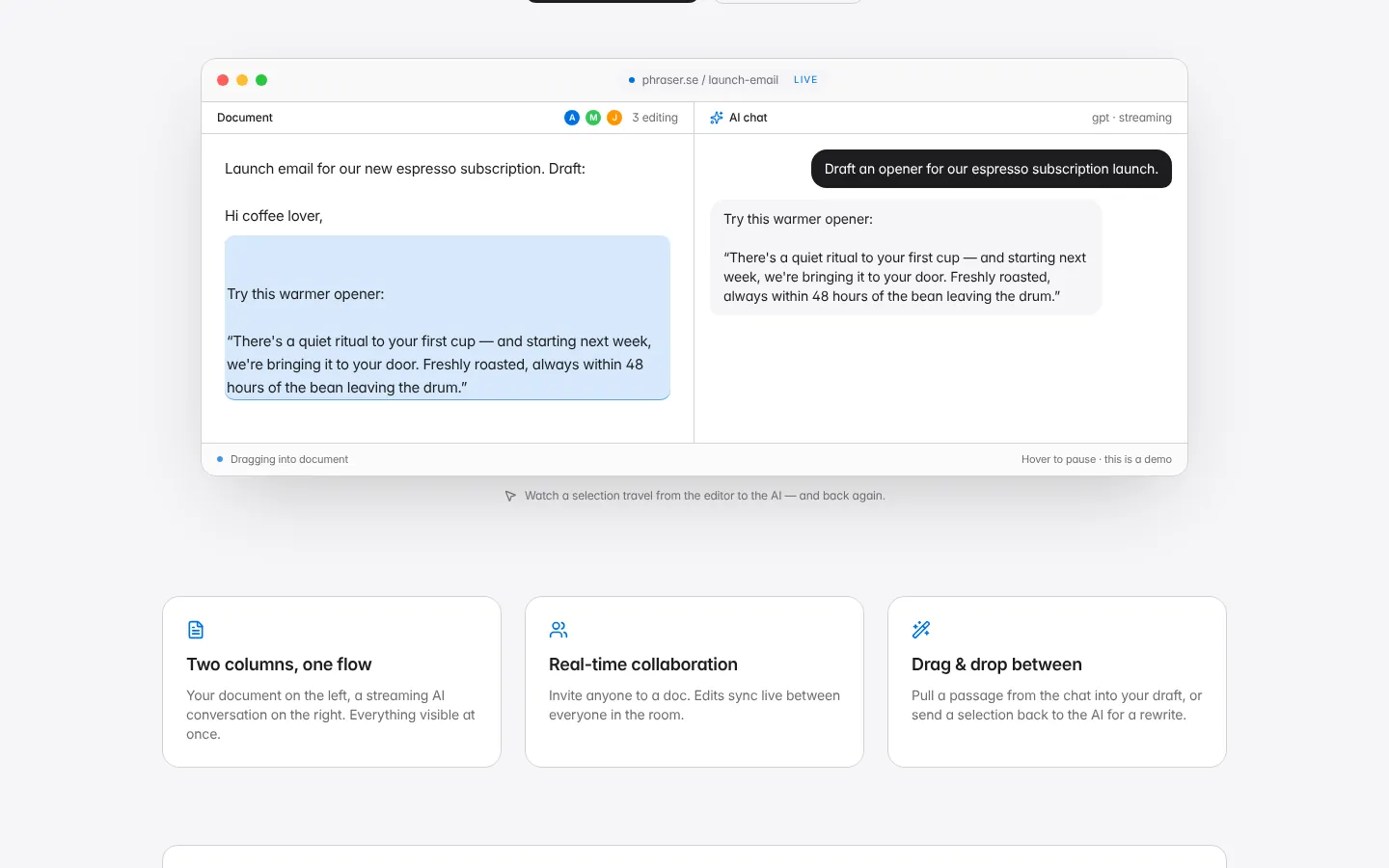The width and height of the screenshot is (1389, 868).
Task: Click Hover to pause · this is a demo text
Action: [1097, 459]
